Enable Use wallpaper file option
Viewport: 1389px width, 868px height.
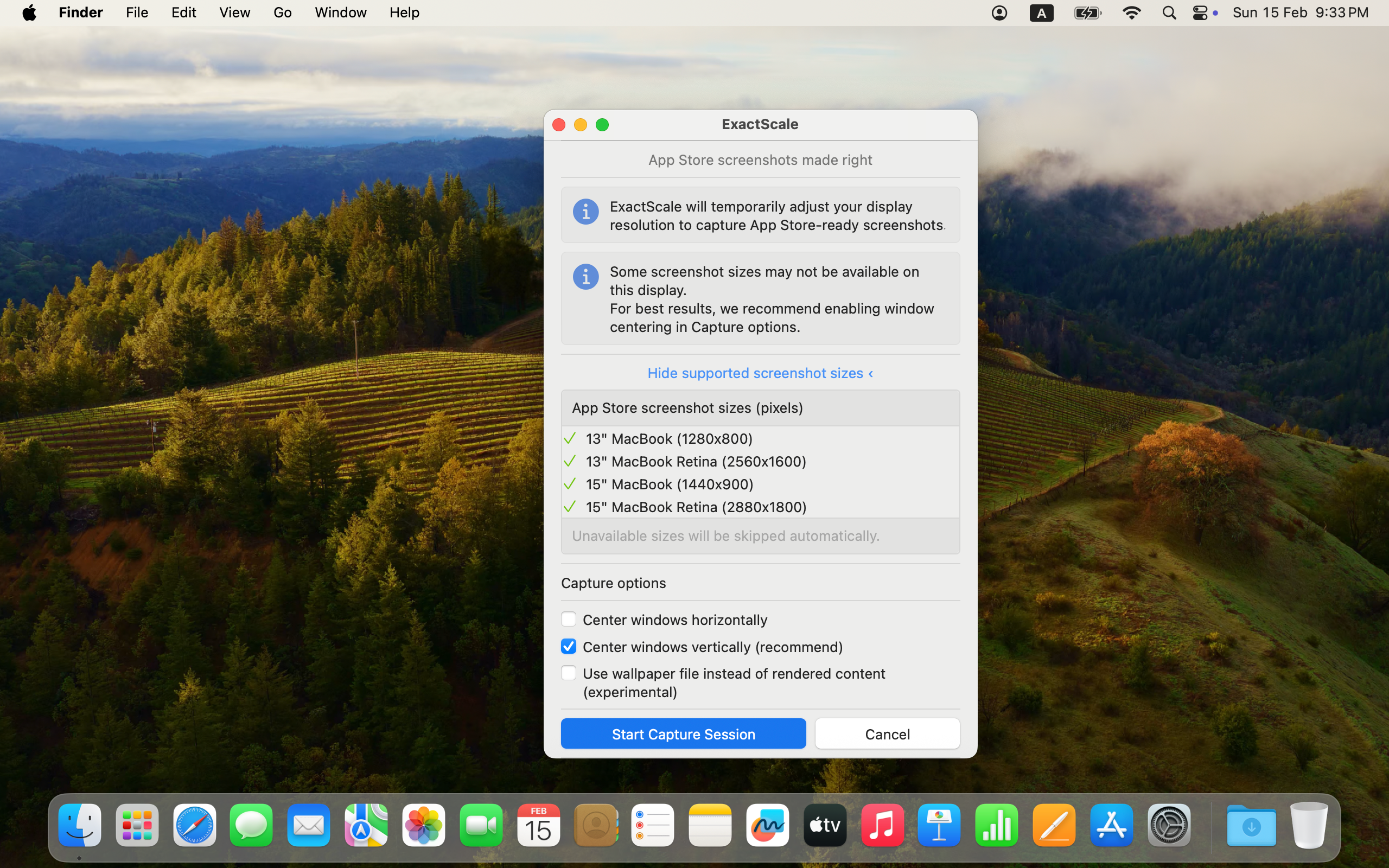[568, 673]
